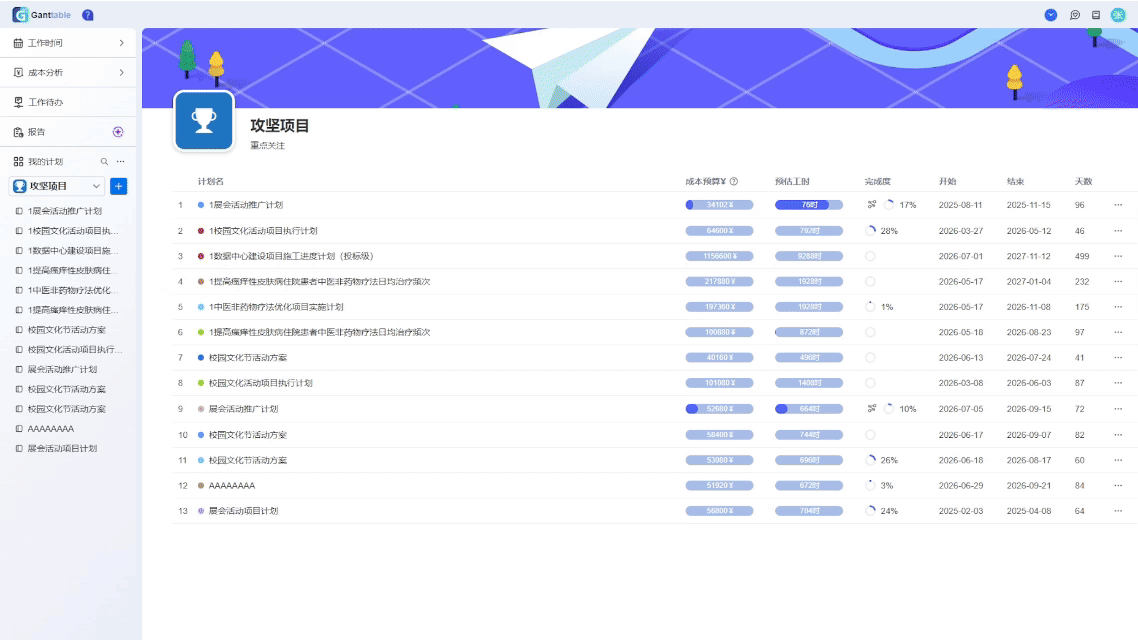Select 我的计划 in sidebar
This screenshot has height=640, width=1138.
pos(45,162)
